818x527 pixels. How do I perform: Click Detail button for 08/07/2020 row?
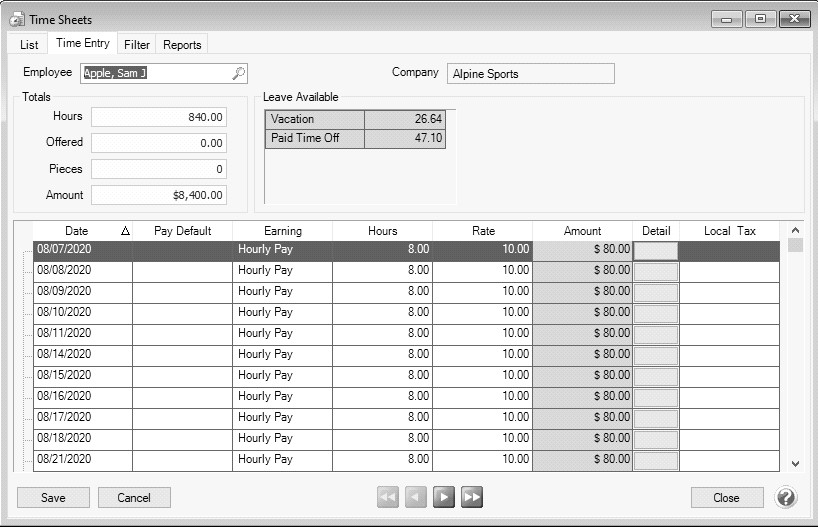pos(656,250)
